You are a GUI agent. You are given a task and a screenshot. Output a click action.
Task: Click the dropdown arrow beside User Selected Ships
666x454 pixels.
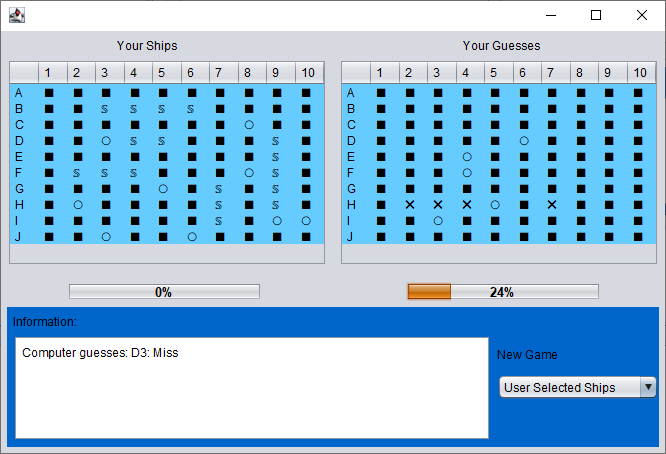[x=647, y=387]
